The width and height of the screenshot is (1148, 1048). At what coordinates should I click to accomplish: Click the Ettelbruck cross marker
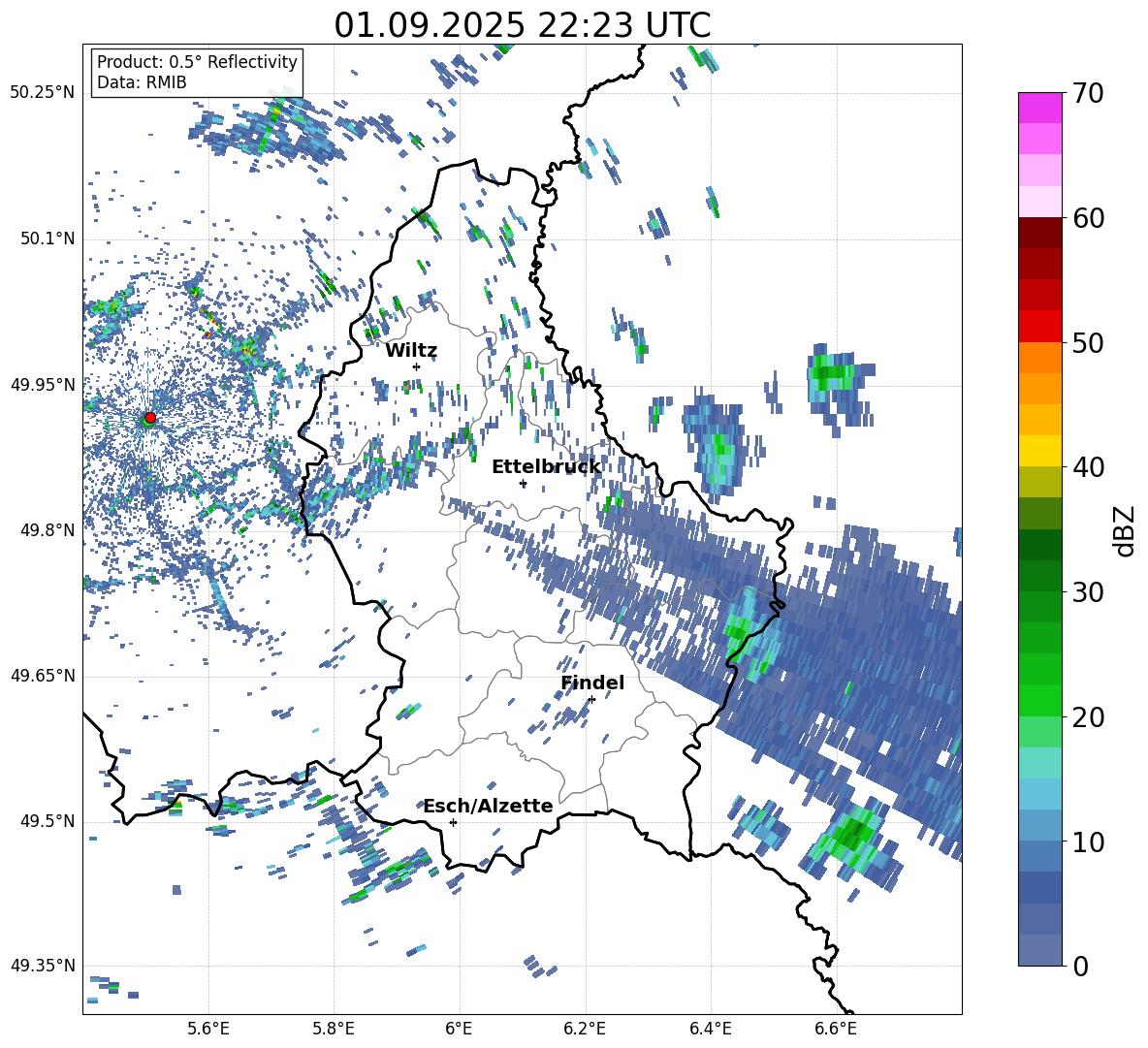(x=523, y=483)
